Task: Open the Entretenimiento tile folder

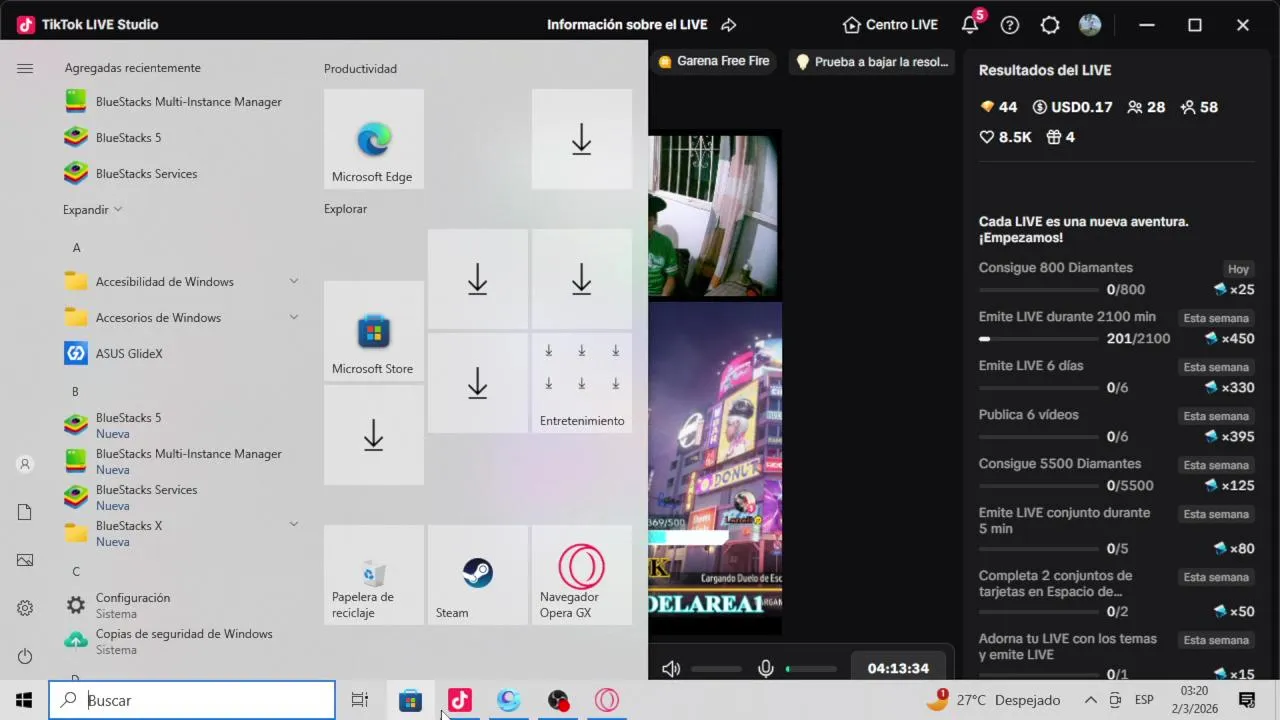Action: pyautogui.click(x=582, y=383)
